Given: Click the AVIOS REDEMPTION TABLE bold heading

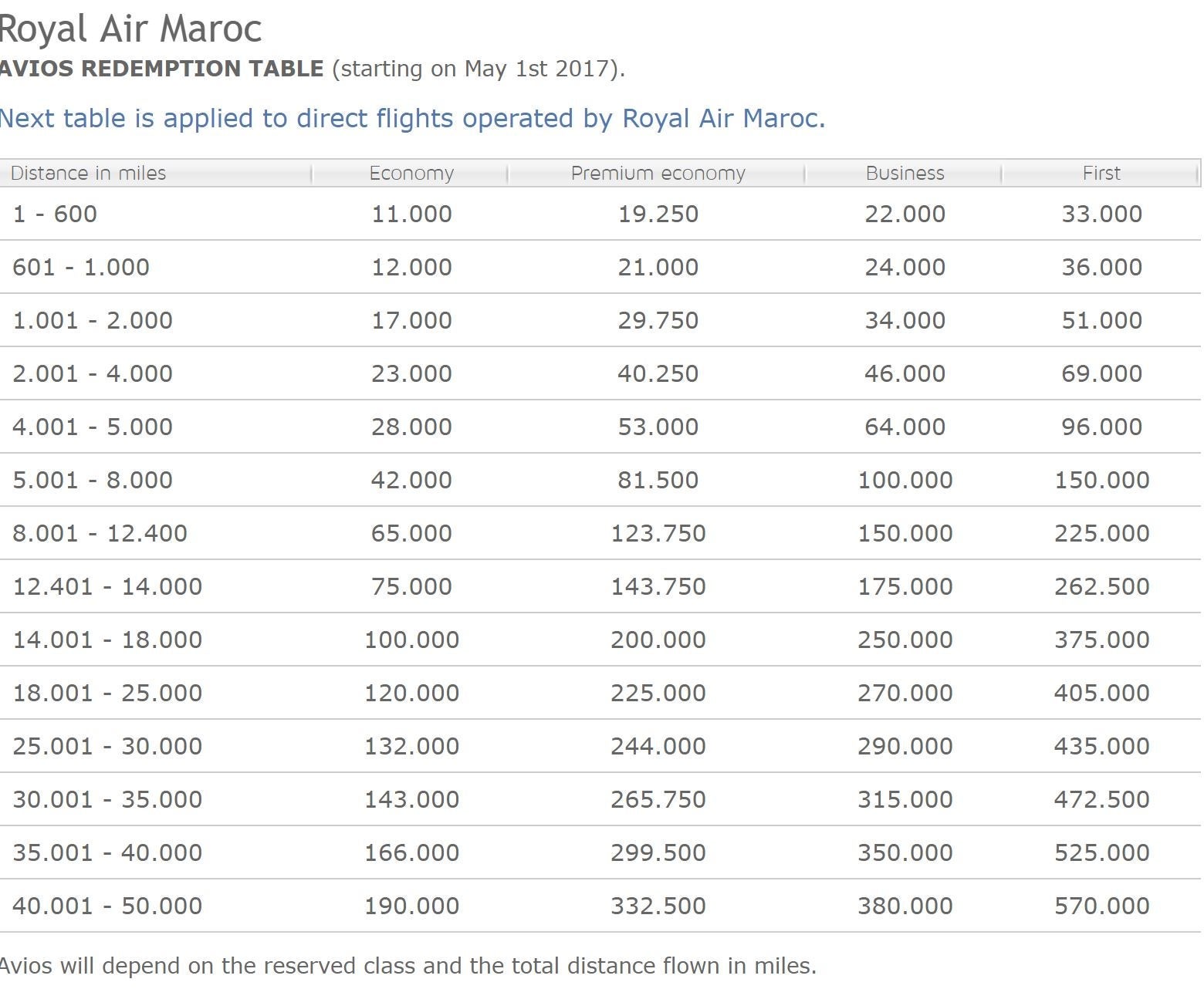Looking at the screenshot, I should tap(162, 69).
